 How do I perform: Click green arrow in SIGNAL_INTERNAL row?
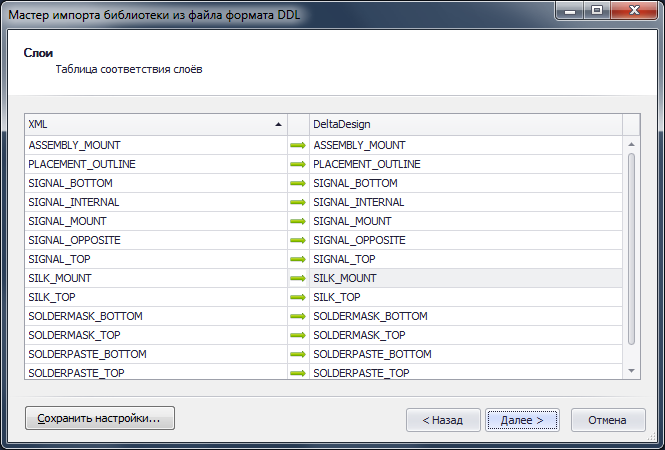(x=298, y=202)
